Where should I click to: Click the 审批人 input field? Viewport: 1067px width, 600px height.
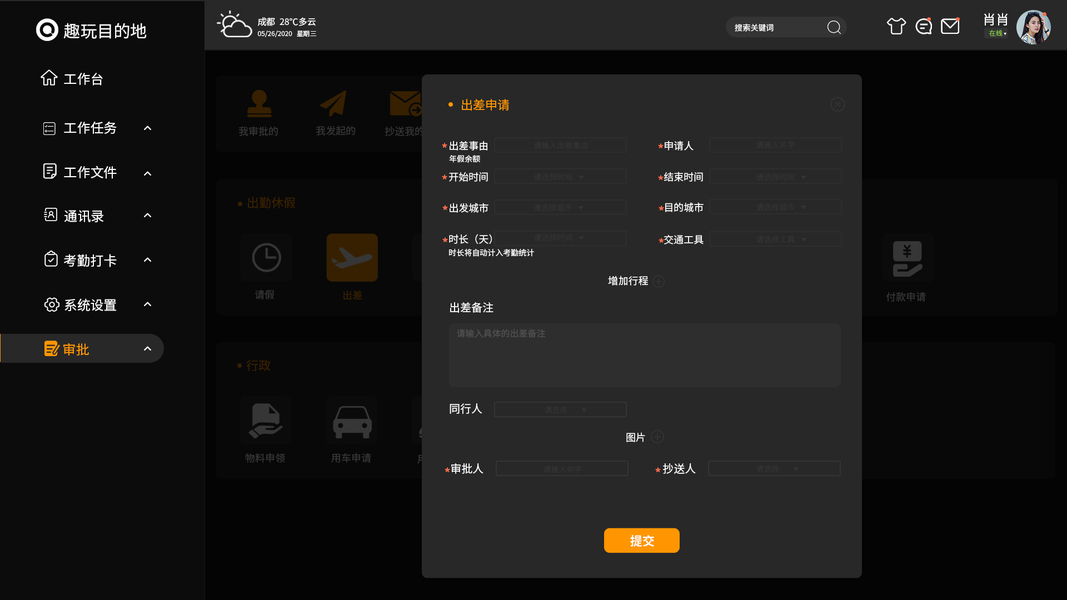(562, 468)
